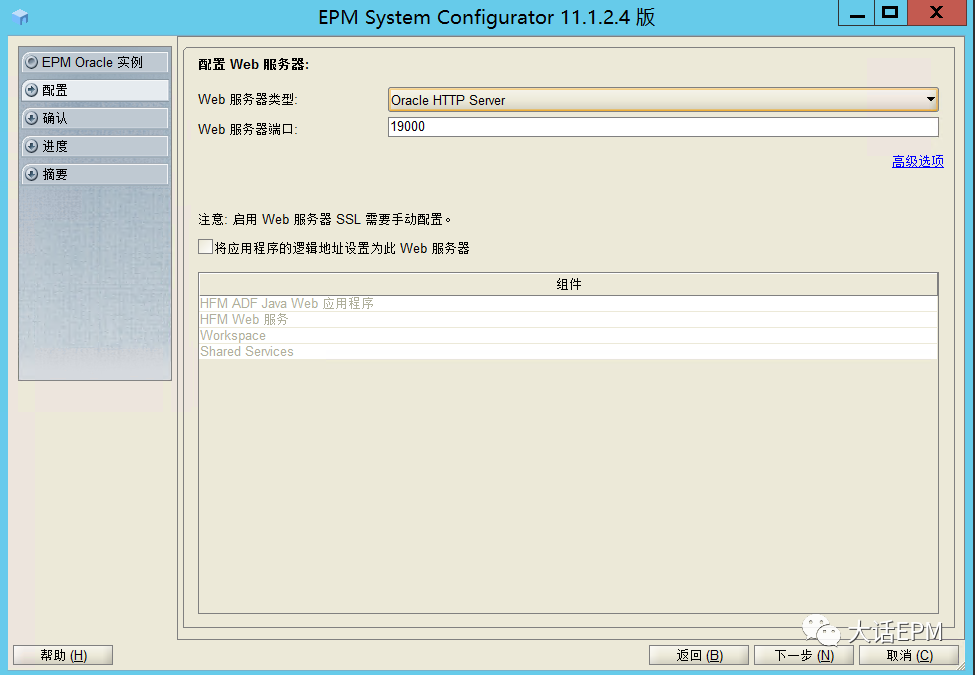Click the 下一步 (N) button
The width and height of the screenshot is (975, 675).
804,655
